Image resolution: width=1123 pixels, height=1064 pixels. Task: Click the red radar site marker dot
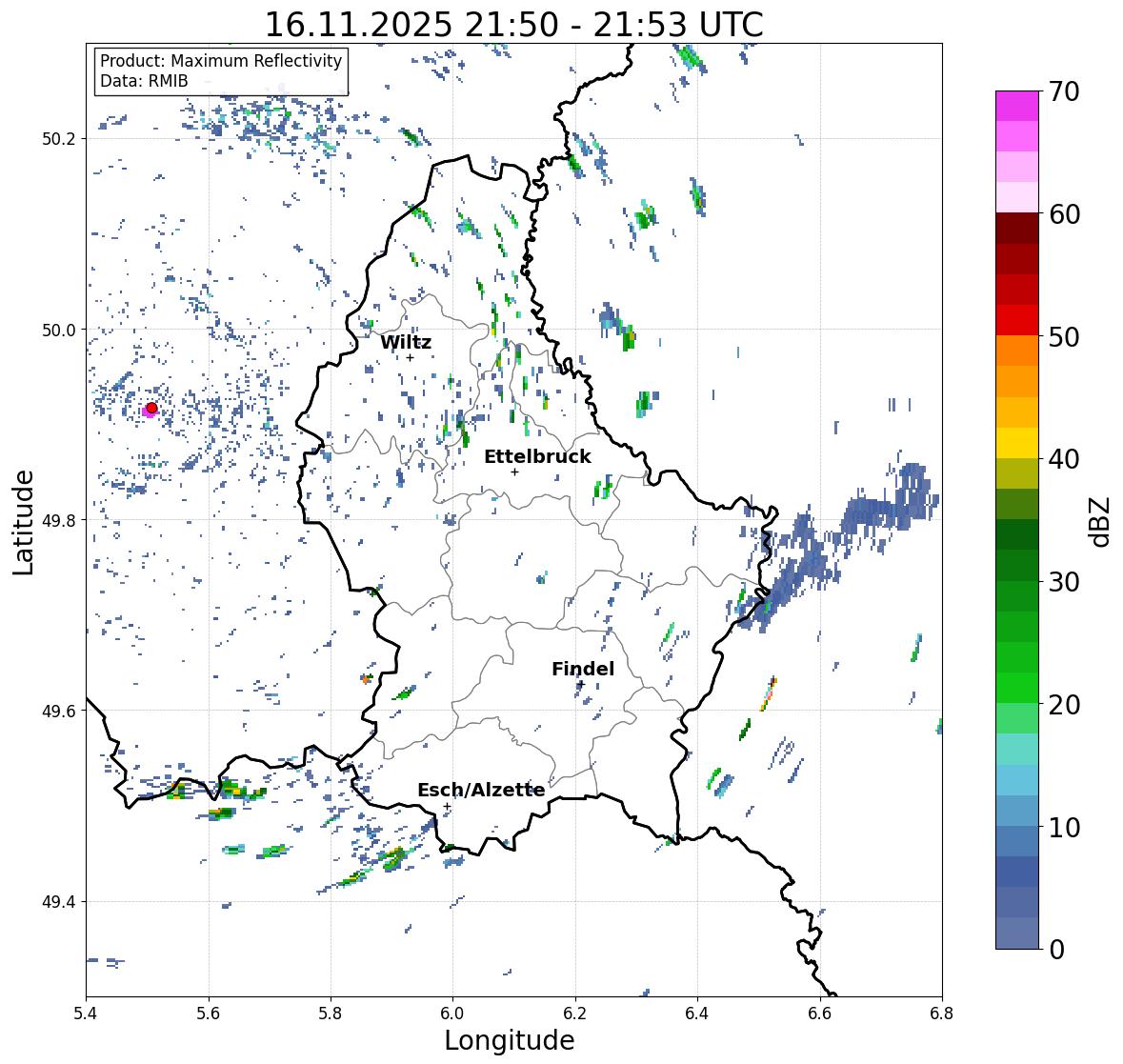tap(151, 408)
